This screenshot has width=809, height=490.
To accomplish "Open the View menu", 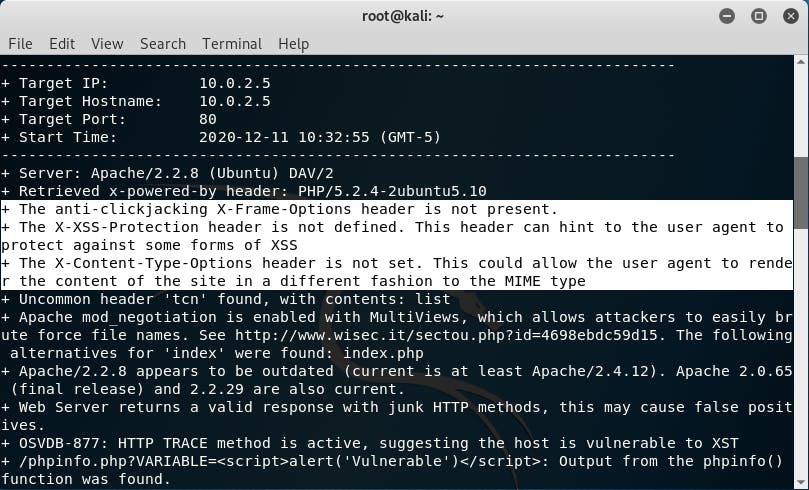I will tap(107, 44).
